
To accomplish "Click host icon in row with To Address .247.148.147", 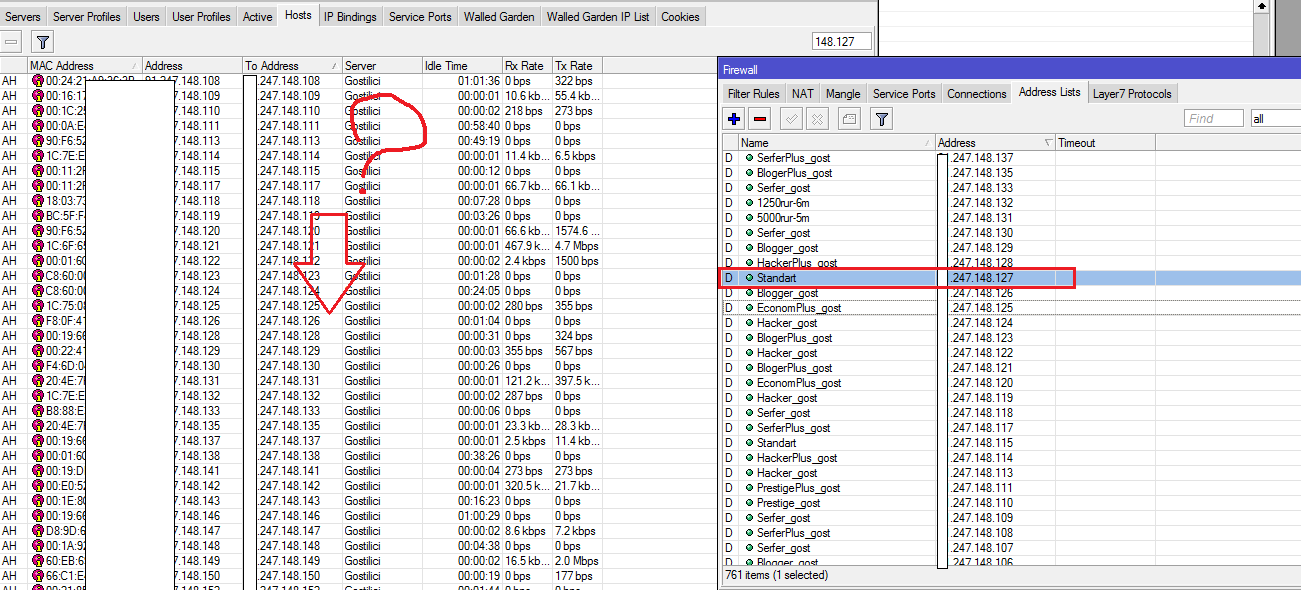I will [x=38, y=531].
